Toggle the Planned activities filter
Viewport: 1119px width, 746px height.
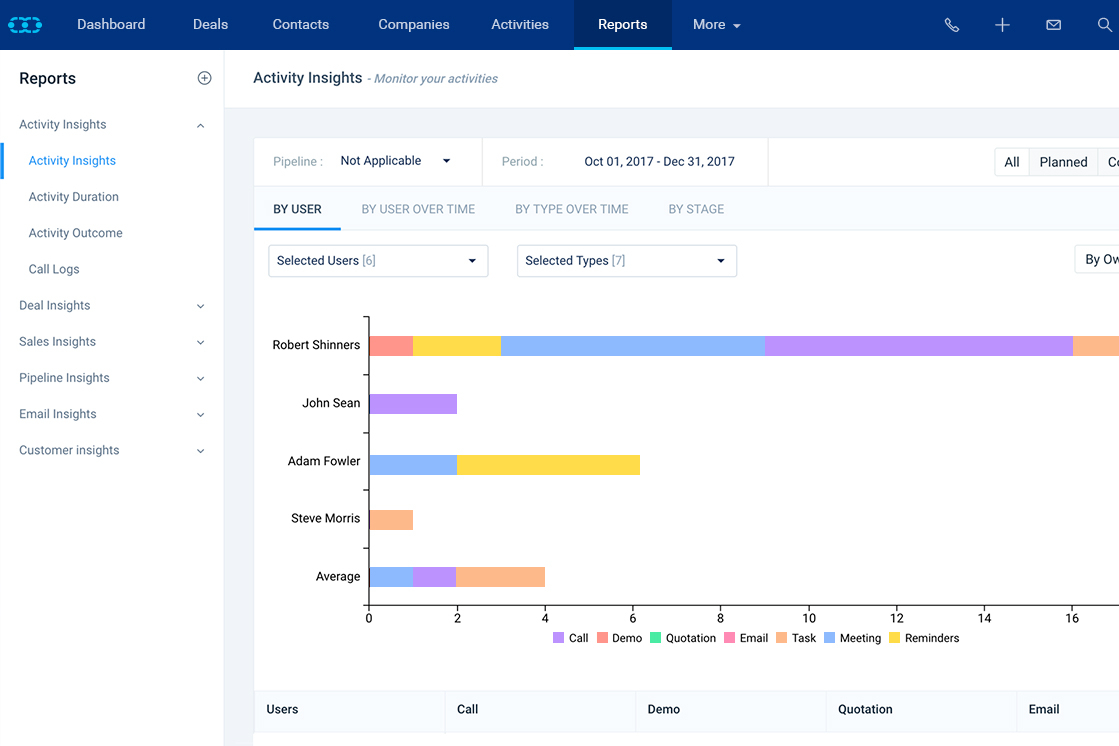pos(1063,161)
